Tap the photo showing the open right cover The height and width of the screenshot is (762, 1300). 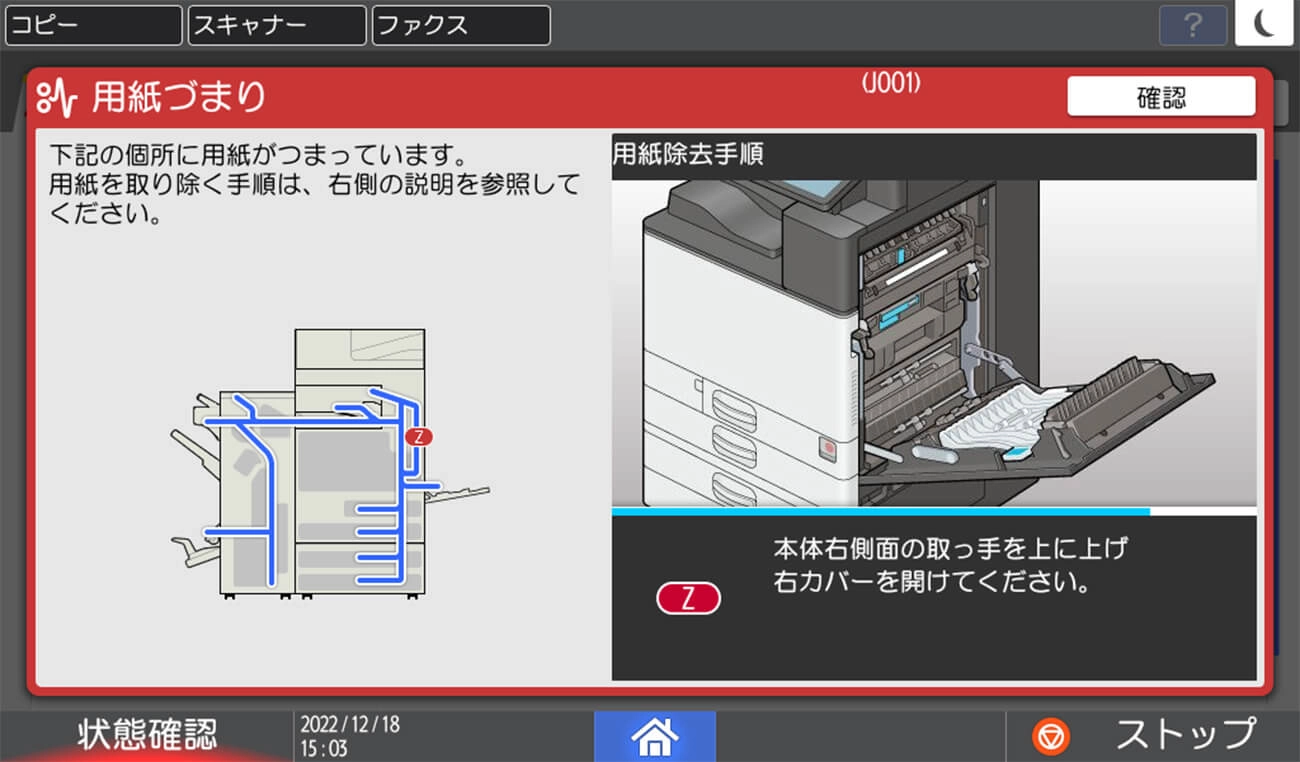point(935,340)
